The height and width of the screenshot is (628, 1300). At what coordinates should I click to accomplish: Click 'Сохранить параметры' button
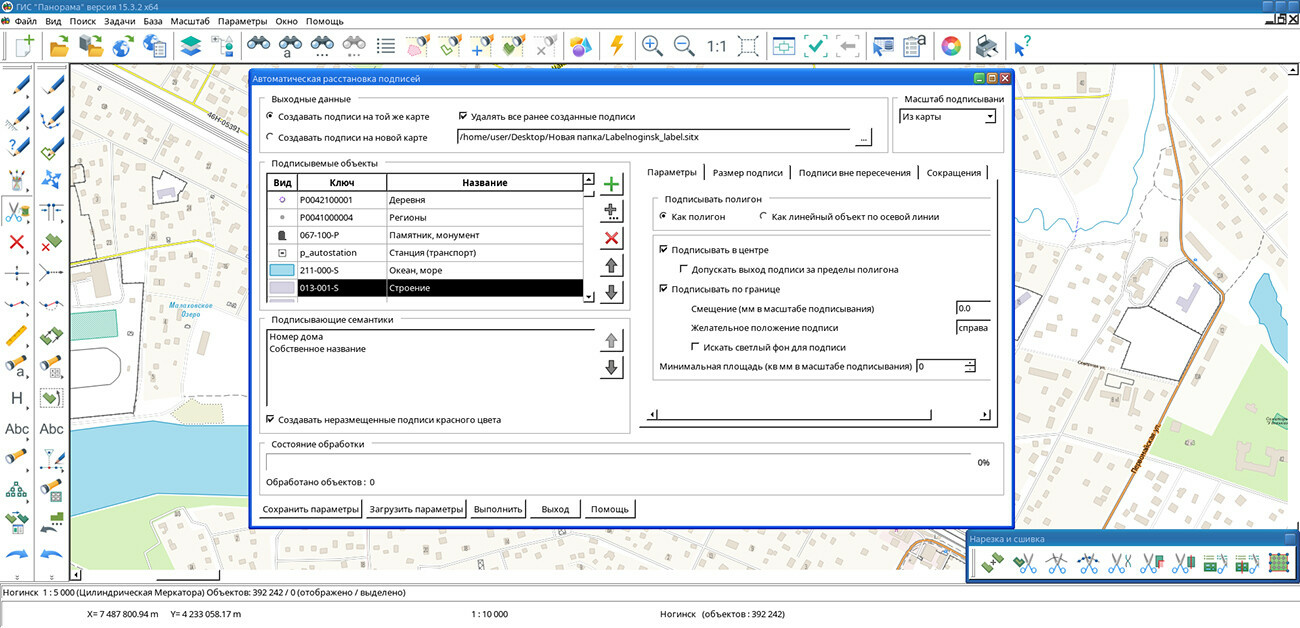pyautogui.click(x=310, y=509)
